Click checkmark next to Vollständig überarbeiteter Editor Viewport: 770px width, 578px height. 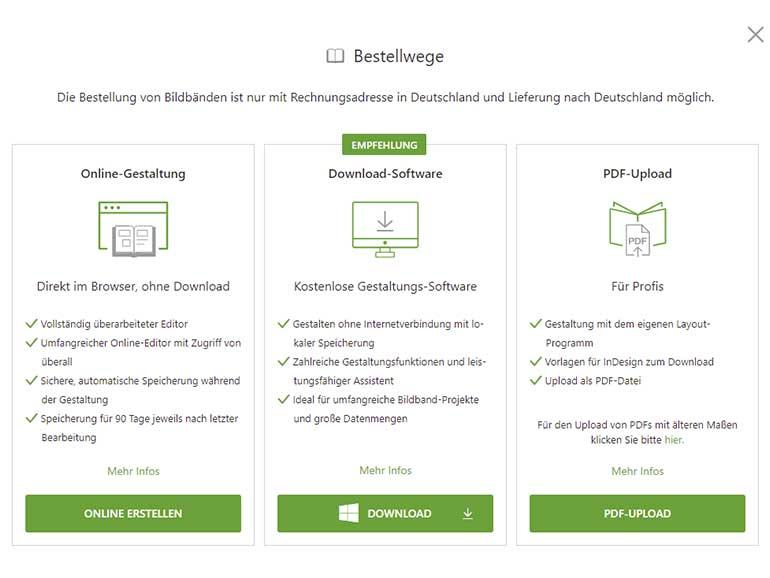[31, 324]
